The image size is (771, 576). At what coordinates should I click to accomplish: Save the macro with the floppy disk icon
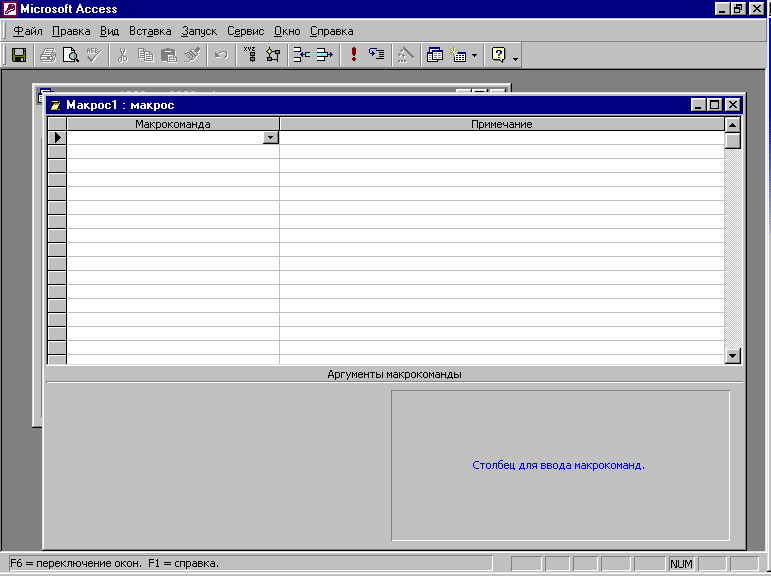pyautogui.click(x=19, y=55)
